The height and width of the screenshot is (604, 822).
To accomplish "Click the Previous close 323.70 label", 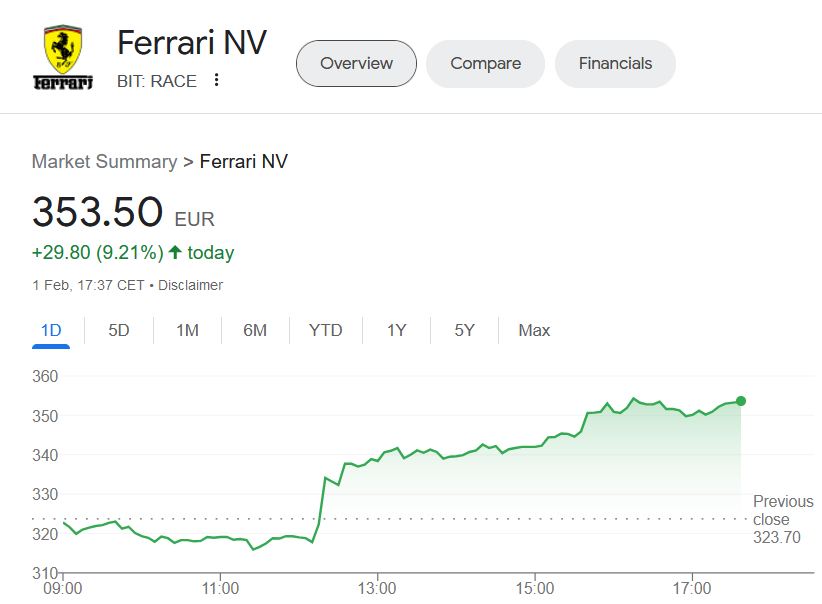I will pos(782,519).
